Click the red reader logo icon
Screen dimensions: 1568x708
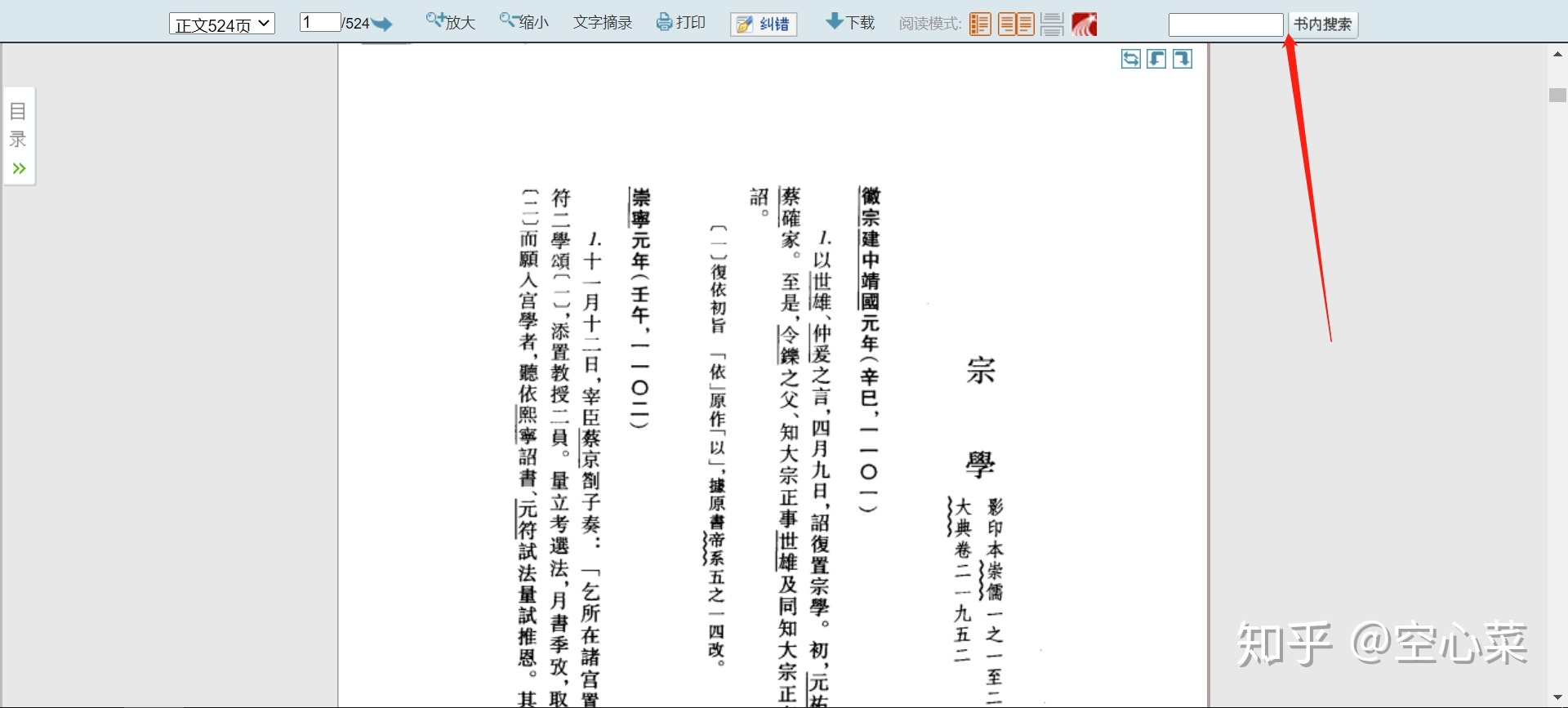(x=1085, y=24)
